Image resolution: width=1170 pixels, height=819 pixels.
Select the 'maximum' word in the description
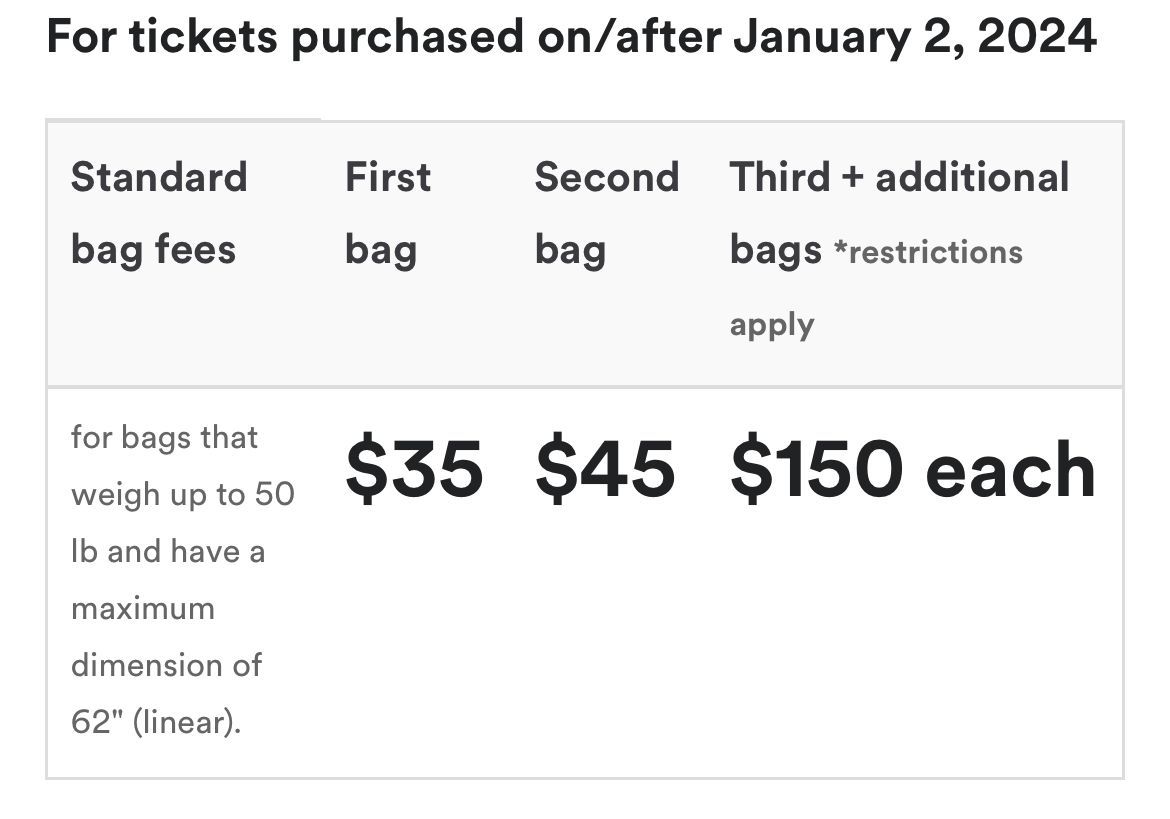tap(143, 609)
